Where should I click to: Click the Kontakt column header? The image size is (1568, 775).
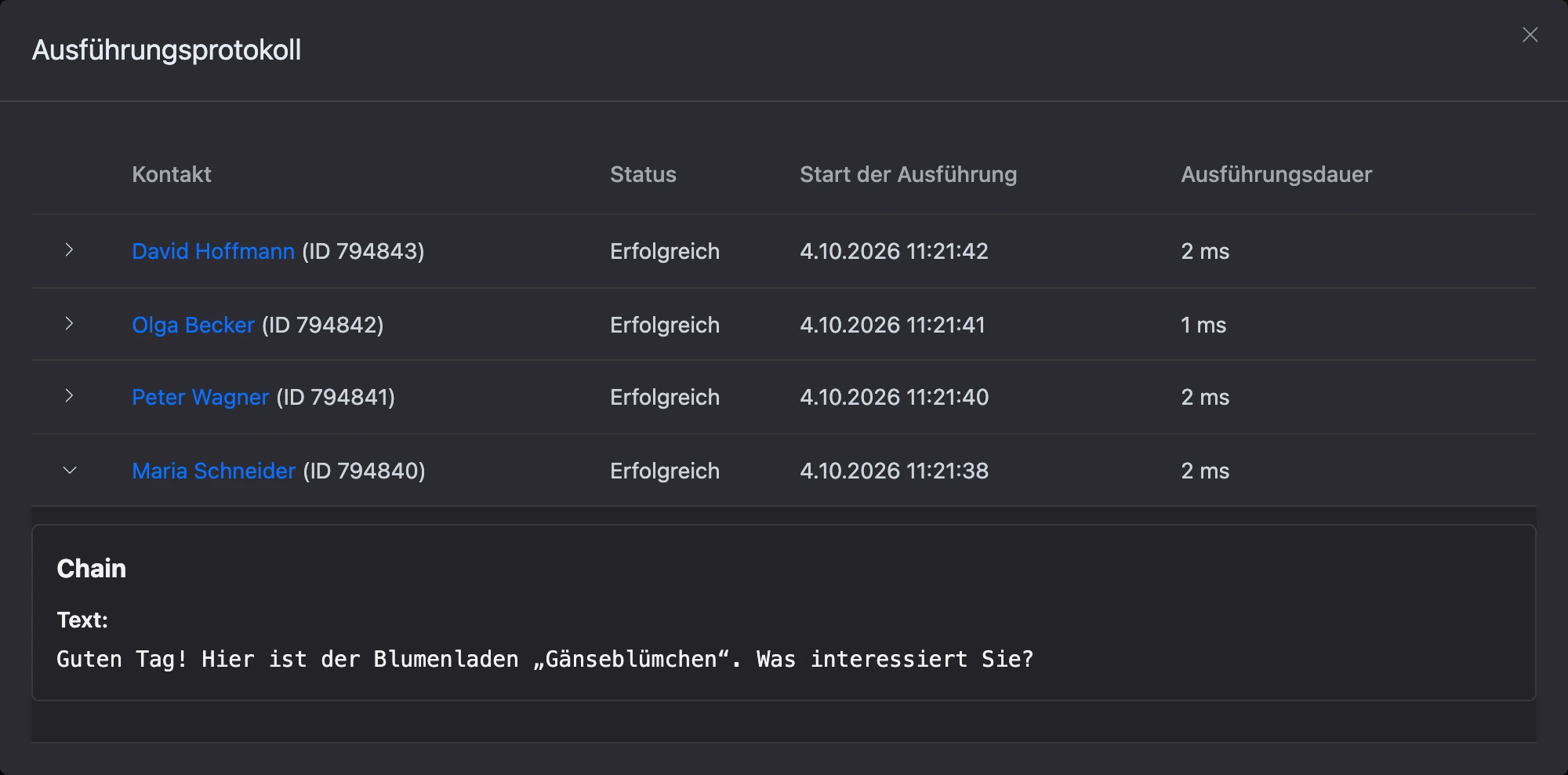pos(172,174)
